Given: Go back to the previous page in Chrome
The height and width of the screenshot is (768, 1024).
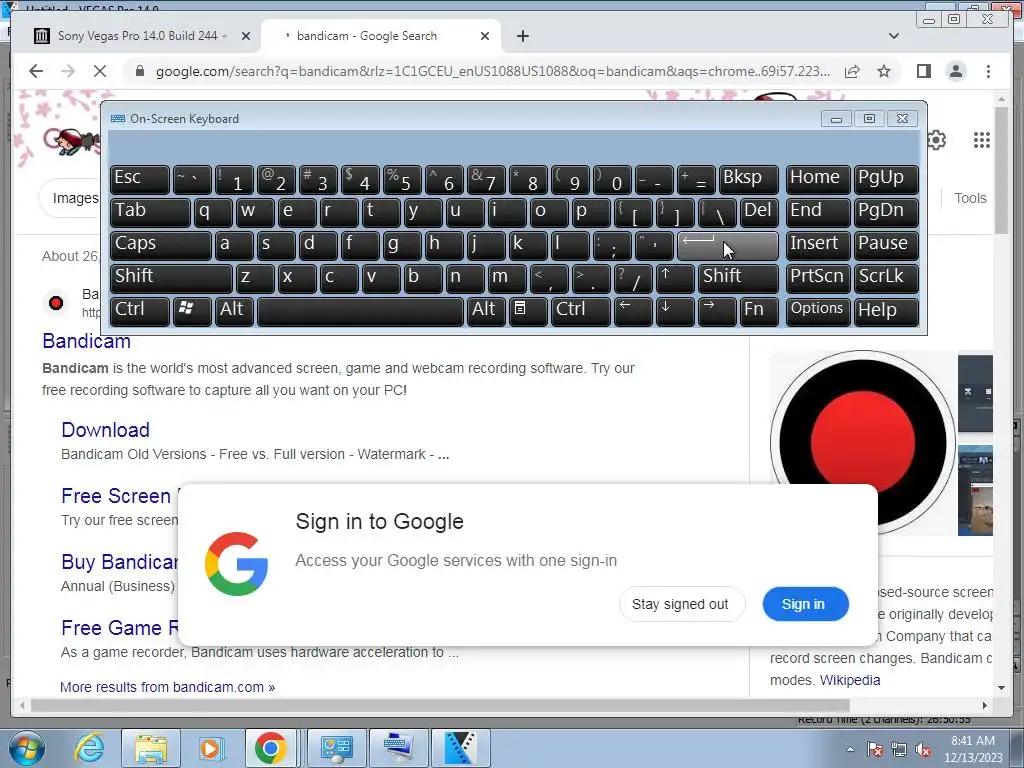Looking at the screenshot, I should pyautogui.click(x=36, y=71).
